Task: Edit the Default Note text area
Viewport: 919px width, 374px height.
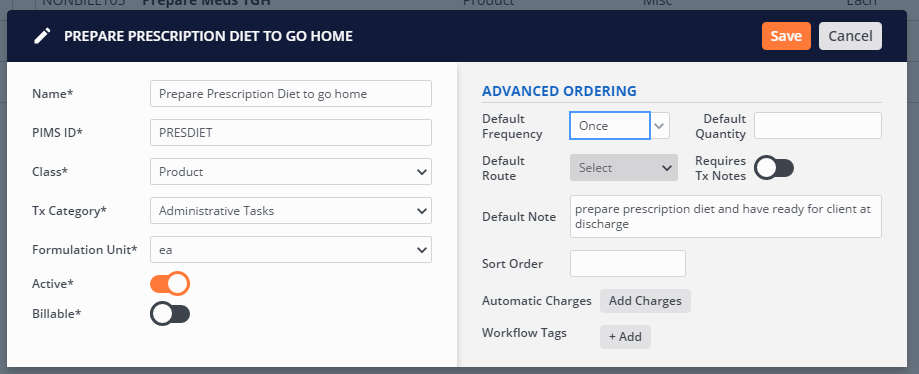Action: [726, 216]
